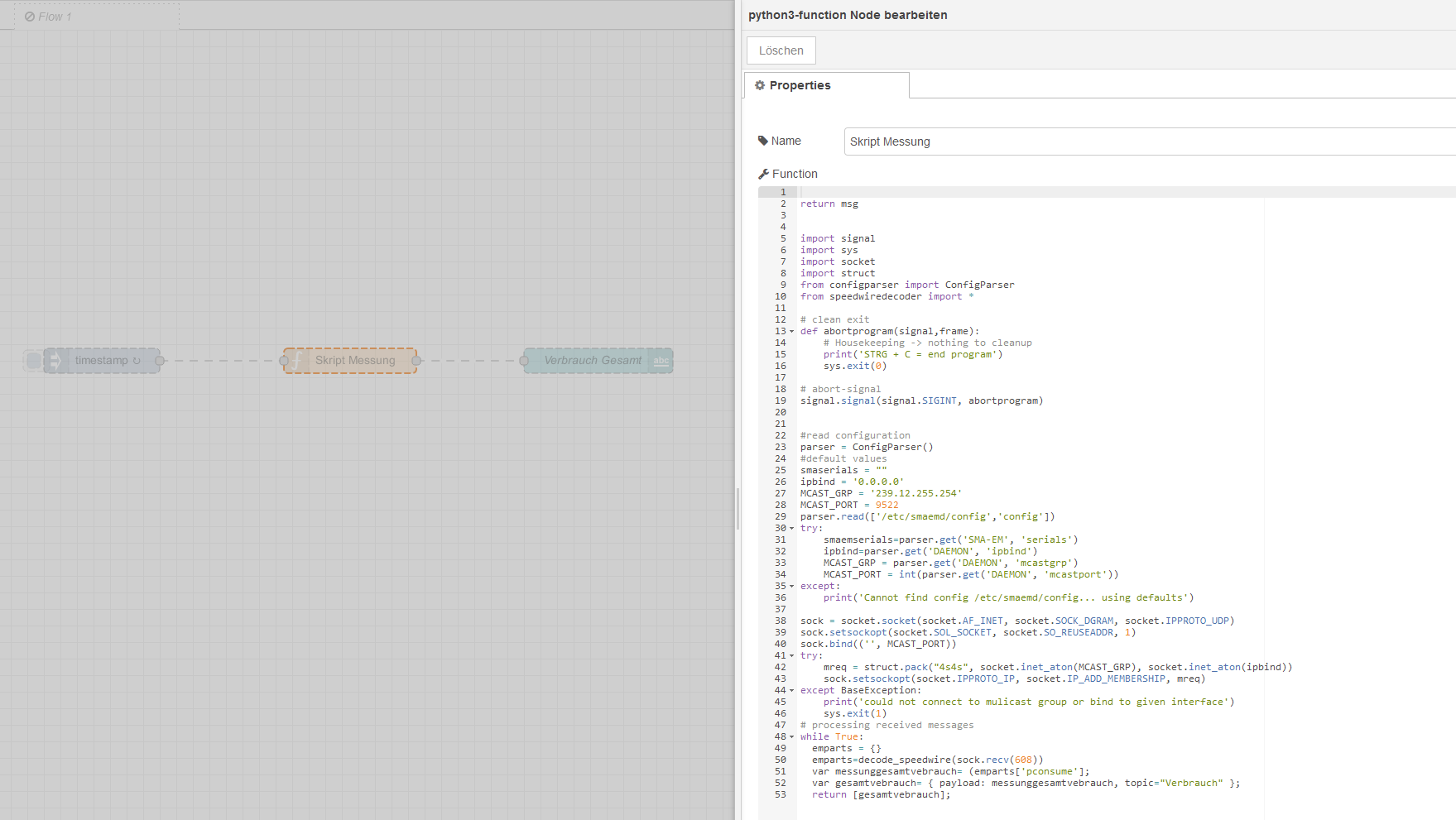Click the 'import struct' code line
The image size is (1456, 820).
[x=838, y=273]
